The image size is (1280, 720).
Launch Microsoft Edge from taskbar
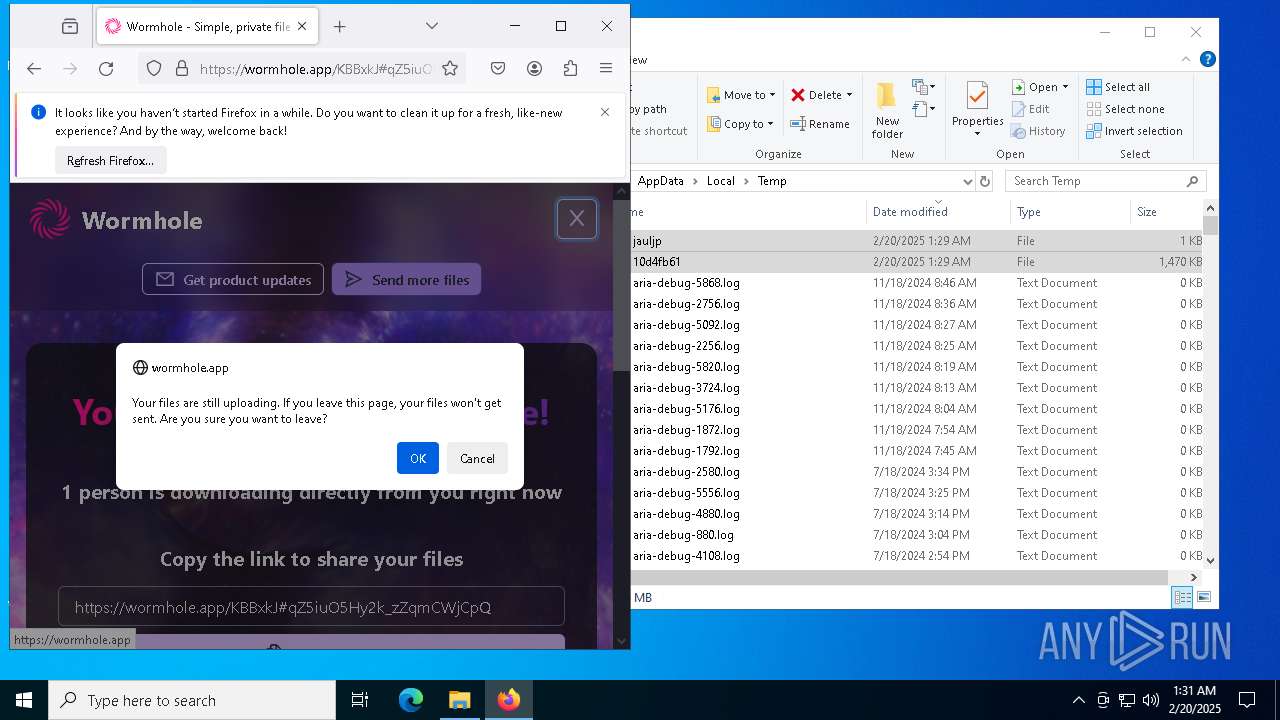point(411,700)
